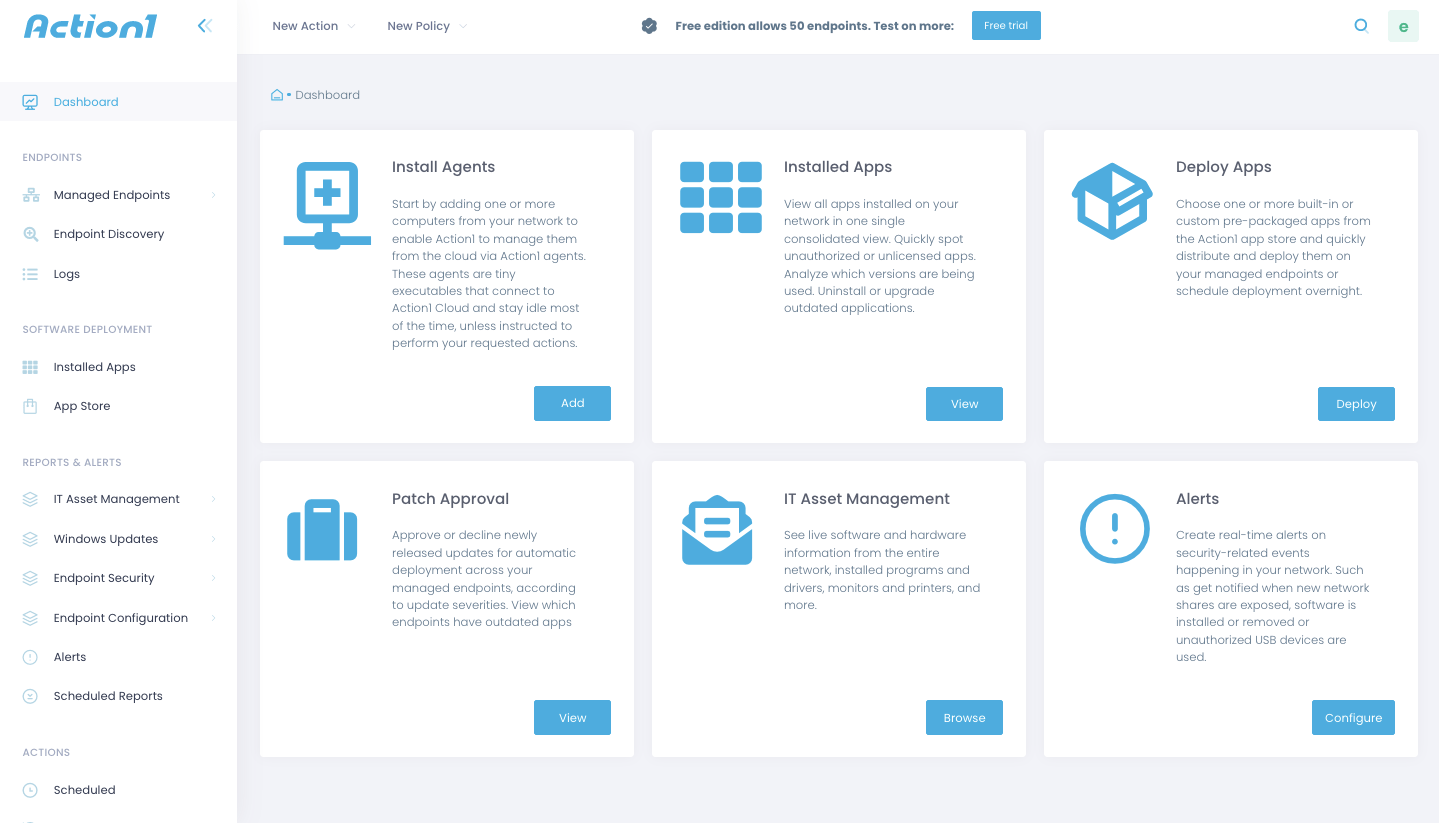
Task: Expand Endpoint Configuration chevron
Action: click(213, 618)
